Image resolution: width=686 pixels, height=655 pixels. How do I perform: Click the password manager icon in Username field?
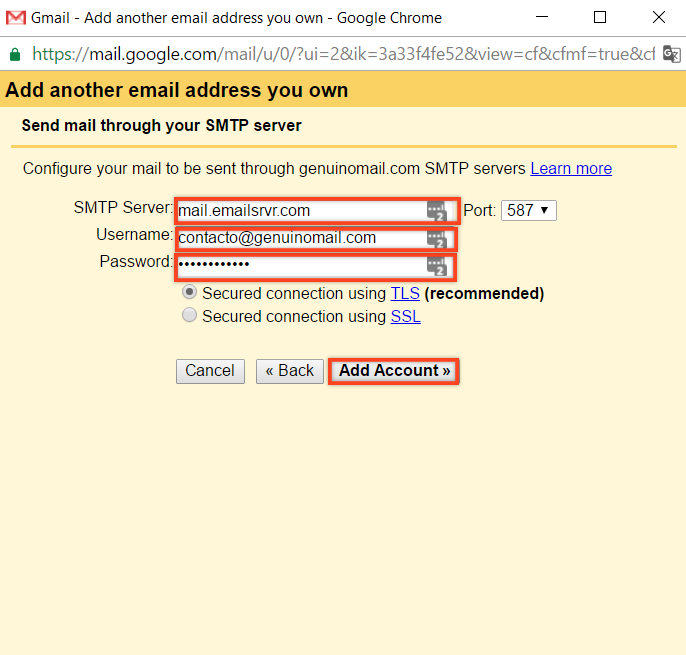(x=437, y=239)
